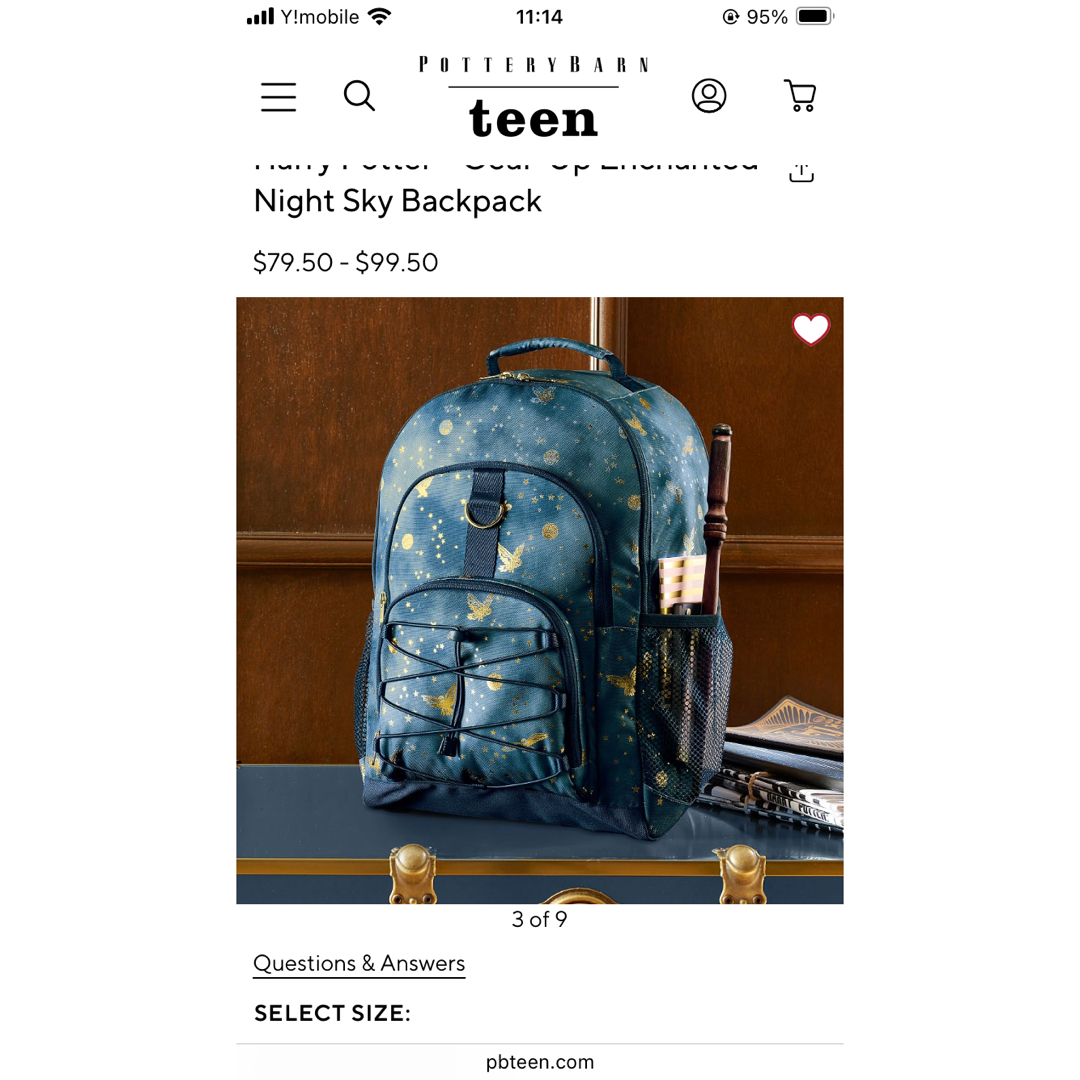This screenshot has height=1080, width=1080.
Task: Tap the pbteen.com address bar
Action: [539, 1062]
